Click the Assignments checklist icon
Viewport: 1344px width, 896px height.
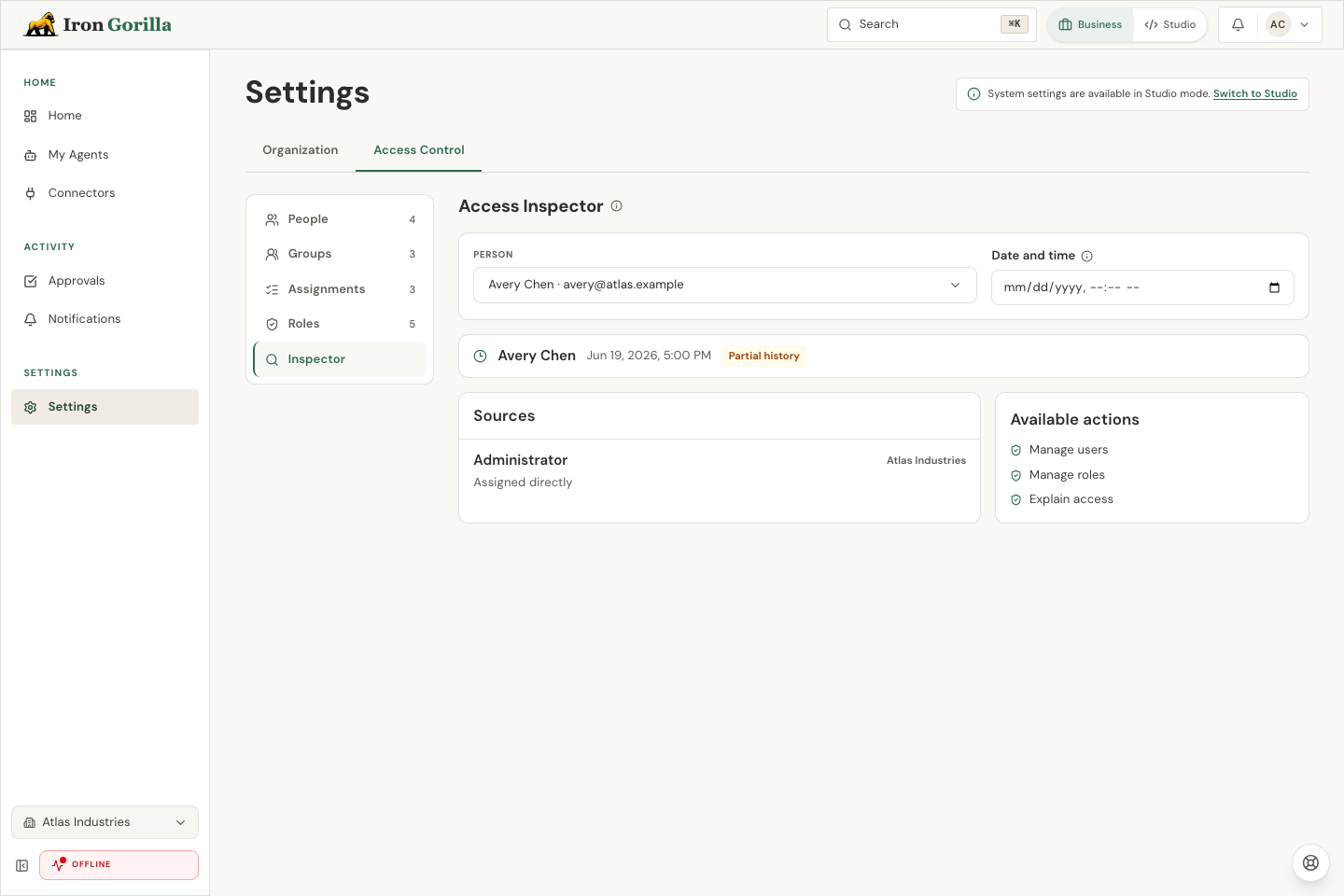click(273, 289)
